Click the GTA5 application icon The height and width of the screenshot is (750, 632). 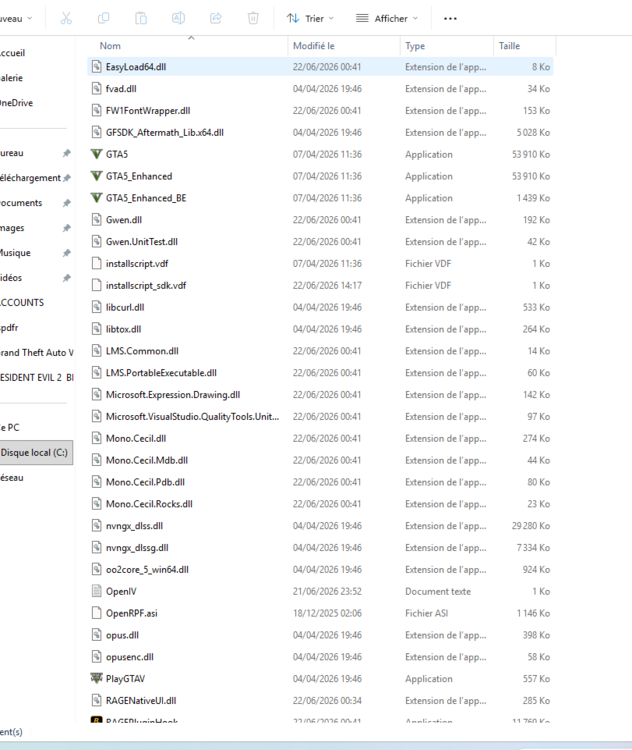point(96,154)
